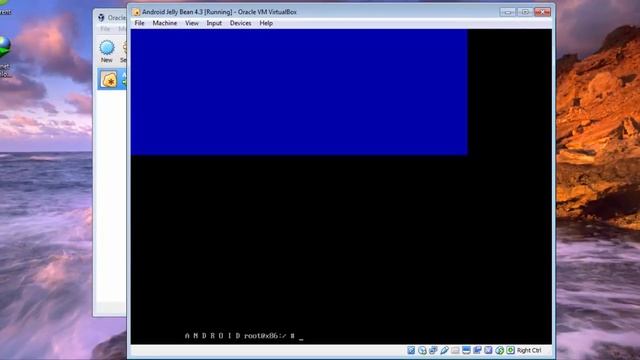The width and height of the screenshot is (640, 360).
Task: Click the VM window title bar icon
Action: coord(136,12)
